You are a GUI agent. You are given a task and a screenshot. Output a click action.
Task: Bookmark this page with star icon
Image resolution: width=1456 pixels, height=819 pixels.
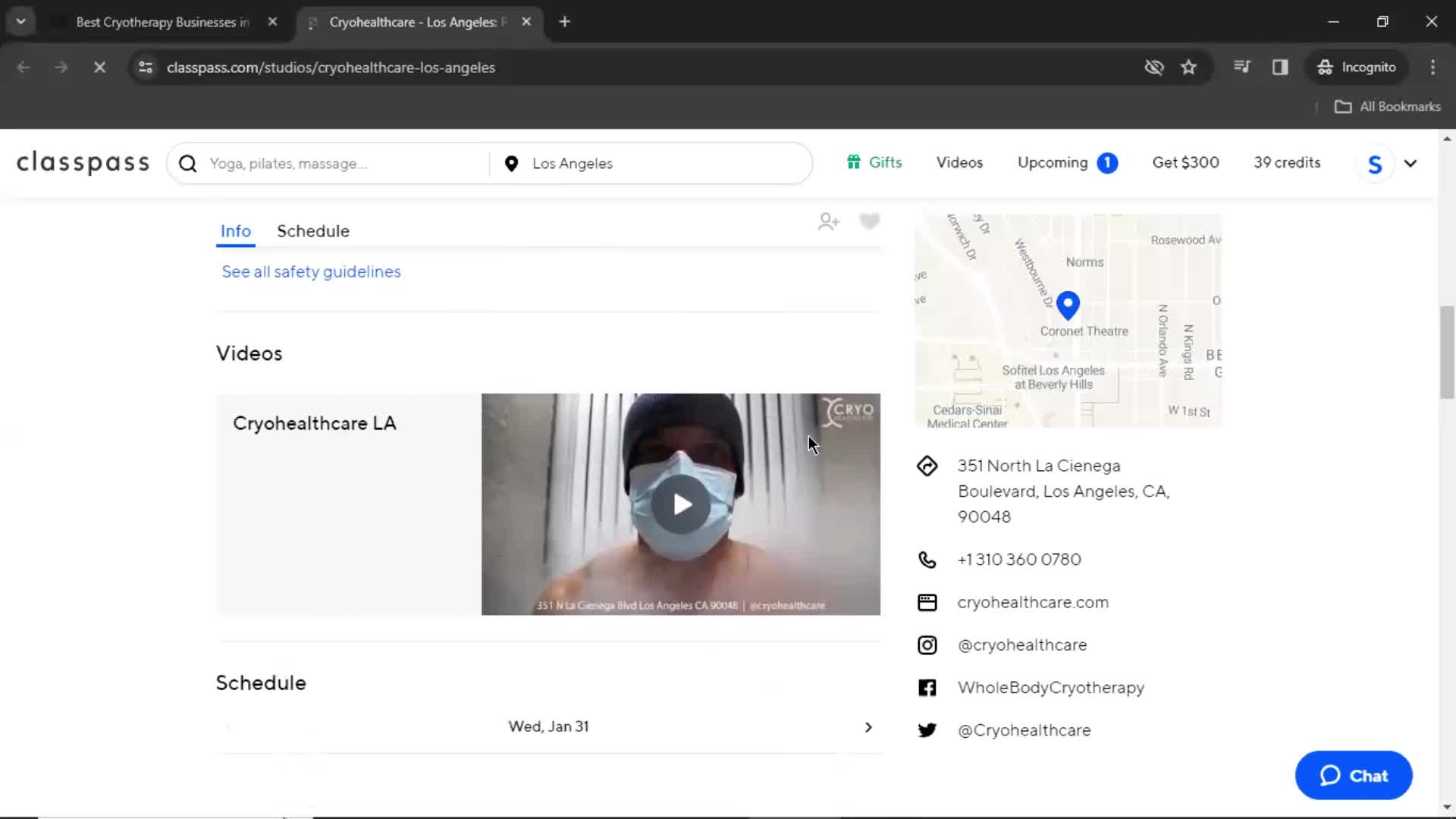click(x=1188, y=67)
